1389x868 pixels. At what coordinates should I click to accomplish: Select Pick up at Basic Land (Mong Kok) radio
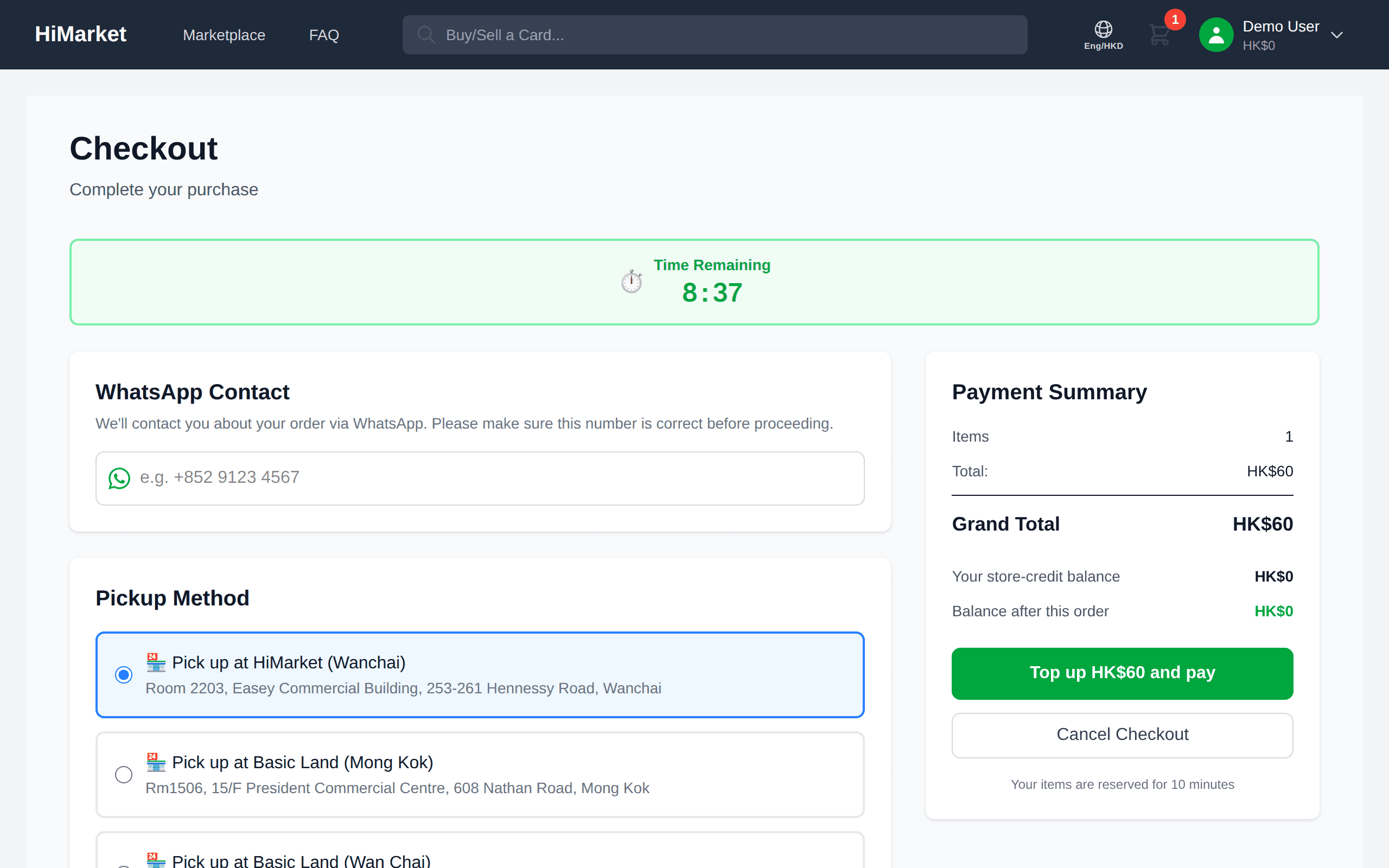point(123,775)
